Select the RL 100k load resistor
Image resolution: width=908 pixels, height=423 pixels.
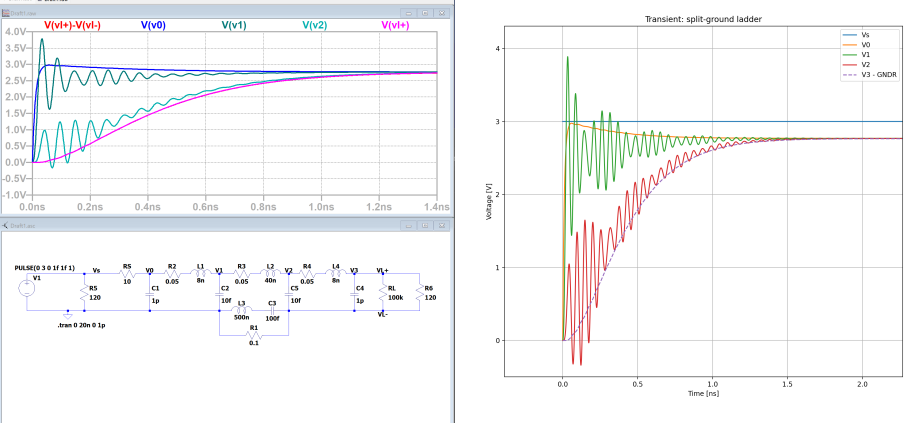[381, 290]
